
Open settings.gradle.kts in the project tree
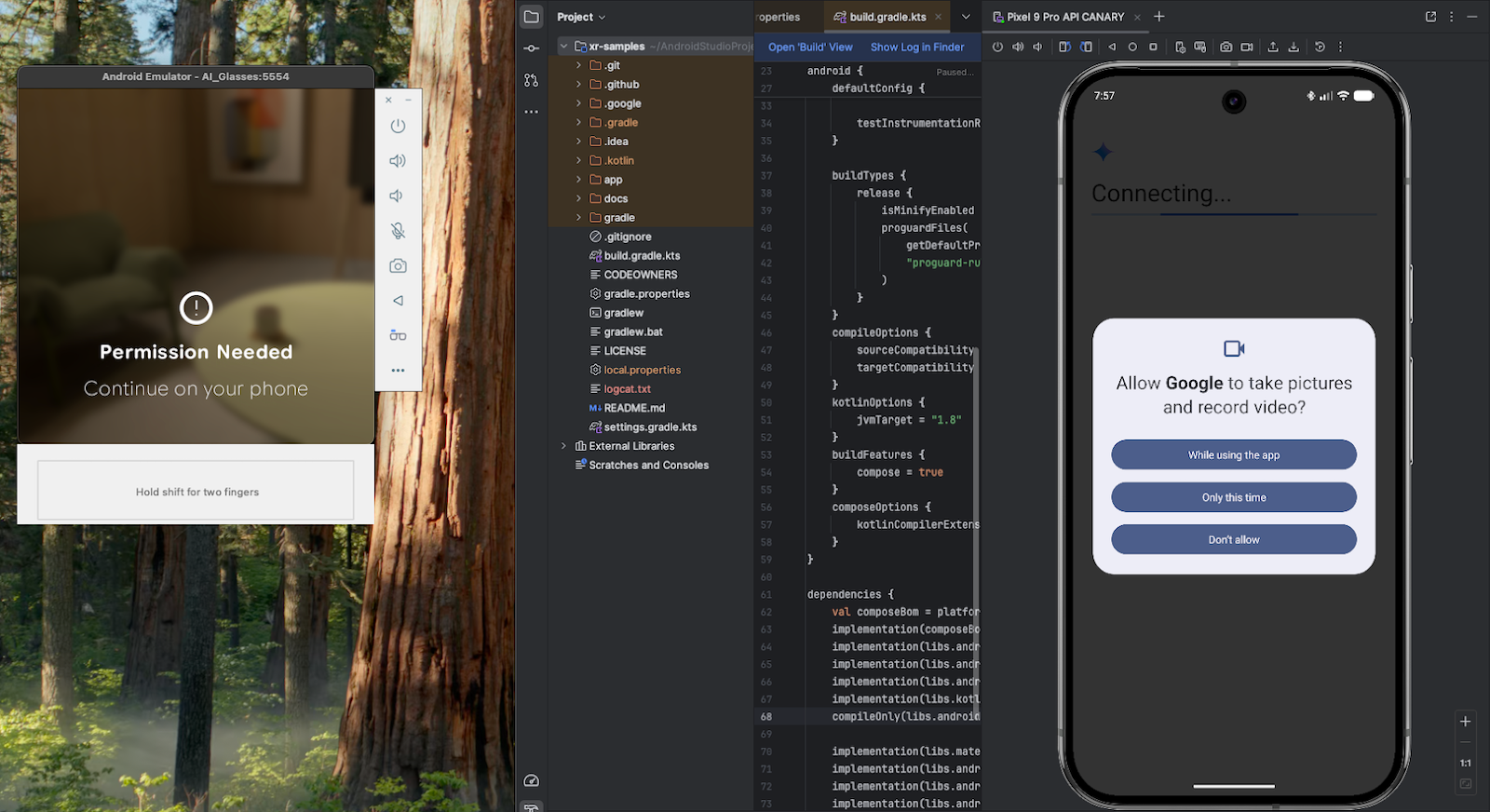pos(649,427)
